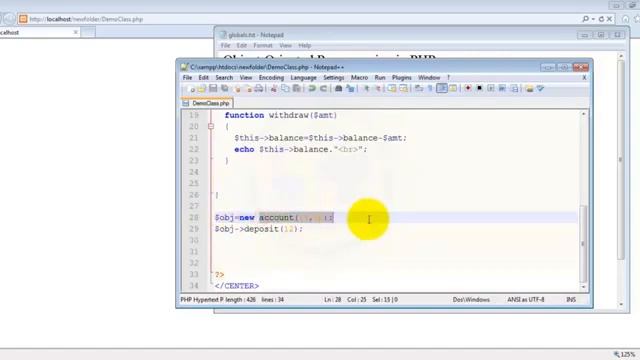Click the Stop recording black square icon
Image resolution: width=640 pixels, height=360 pixels.
coord(479,89)
